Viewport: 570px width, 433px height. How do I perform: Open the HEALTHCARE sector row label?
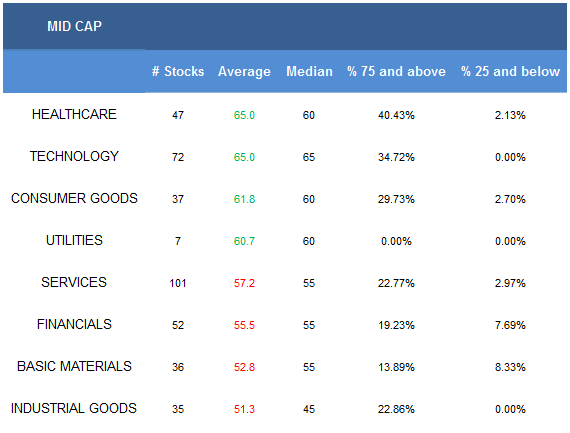click(74, 114)
